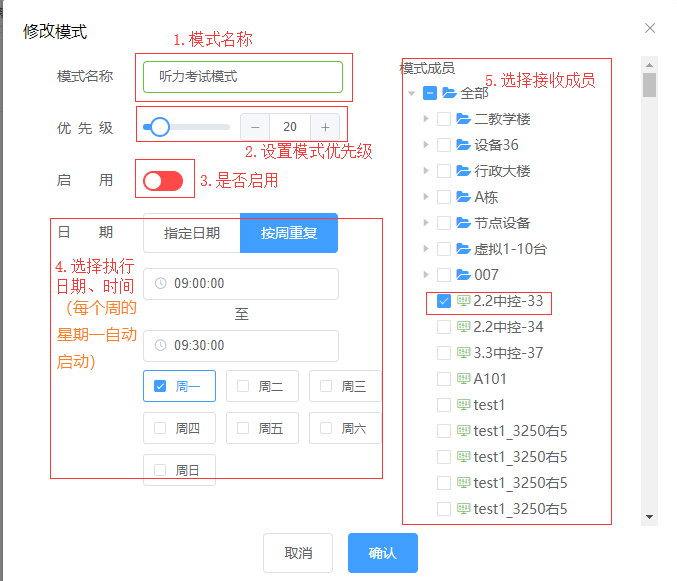
Task: Click the priority slider handle
Action: [158, 127]
